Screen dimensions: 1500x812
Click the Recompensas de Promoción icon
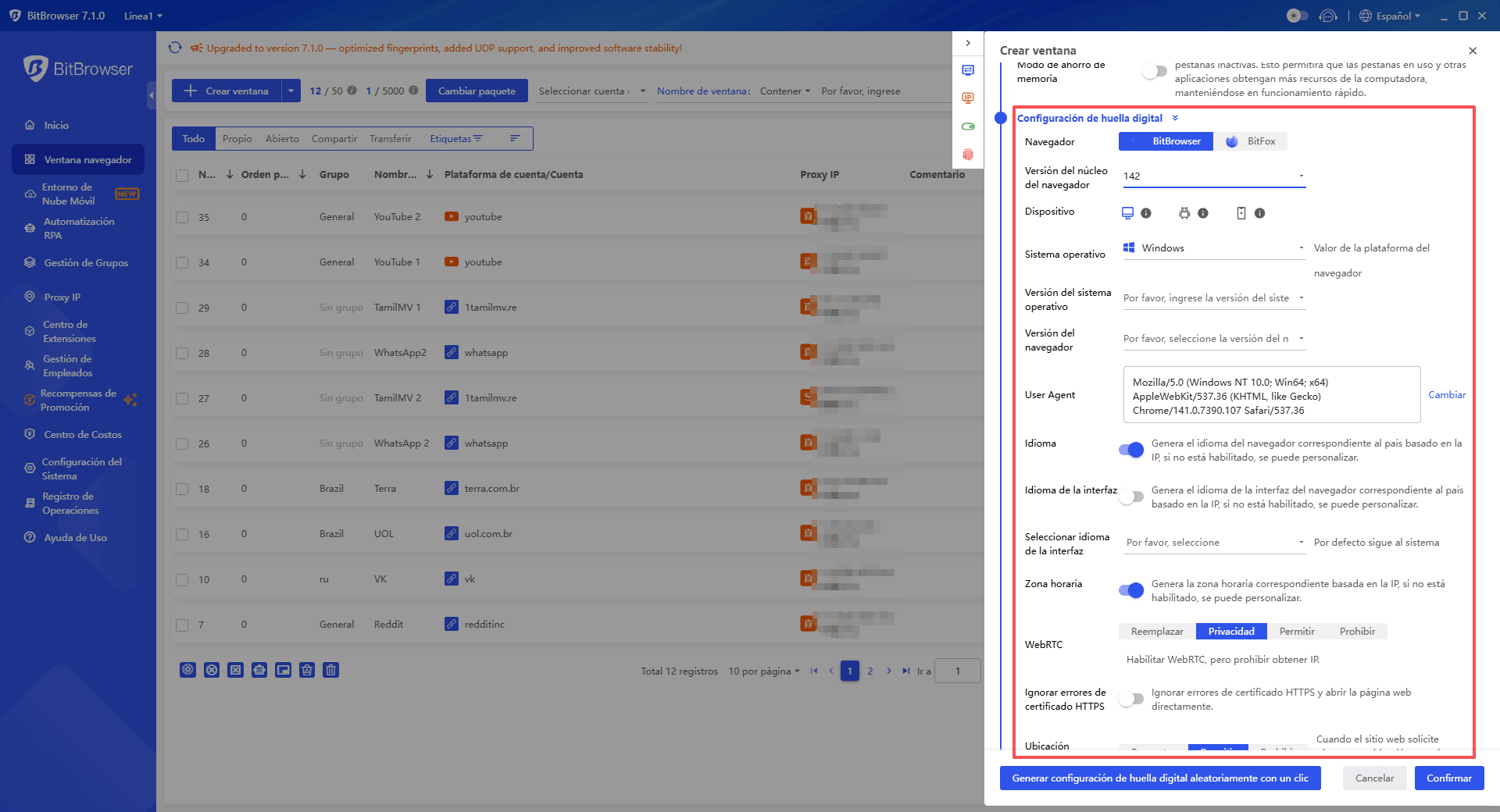pos(30,400)
